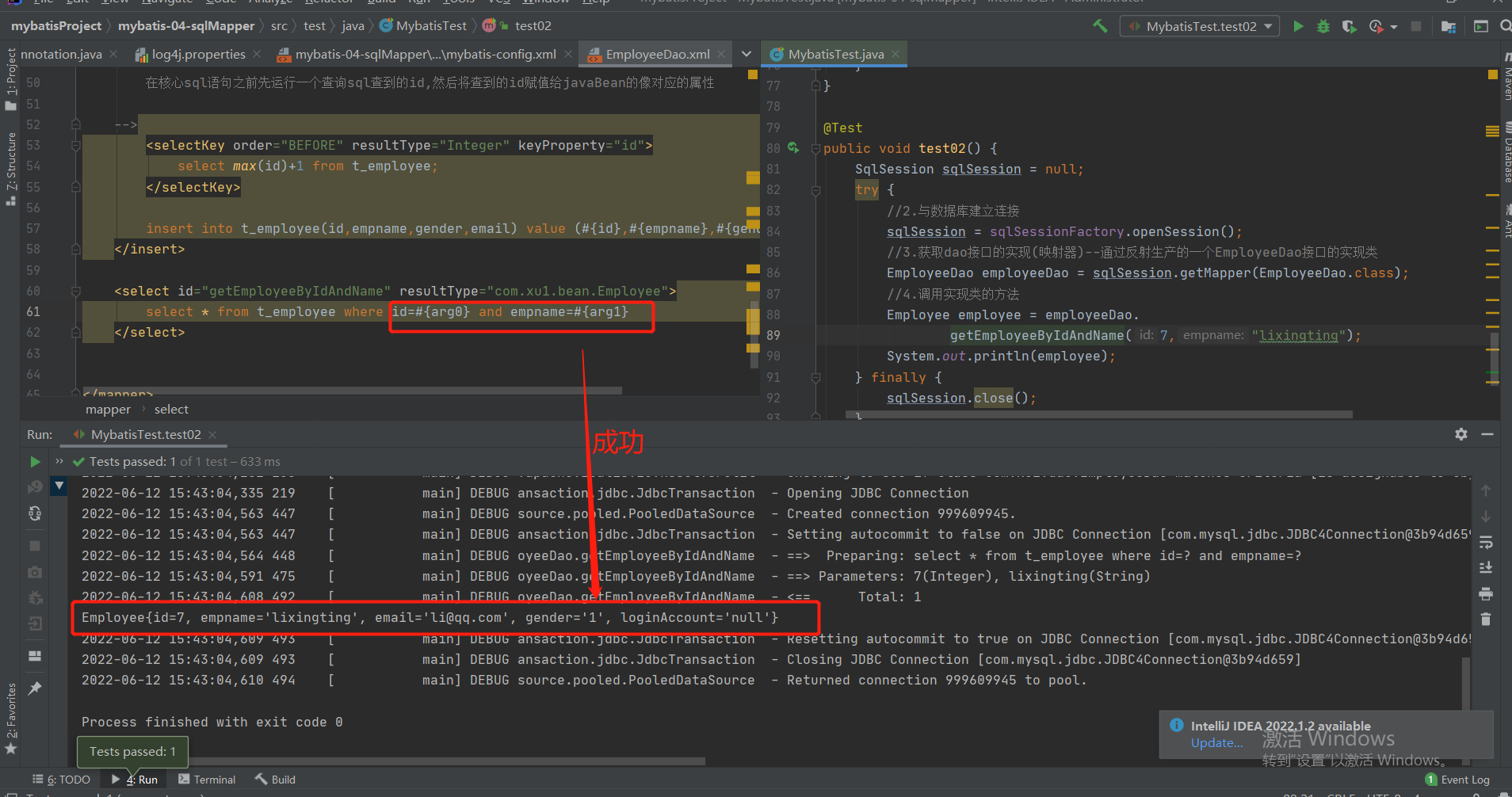Viewport: 1512px width, 797px height.
Task: Click mybatisProject in the navigation breadcrumb
Action: (x=56, y=26)
